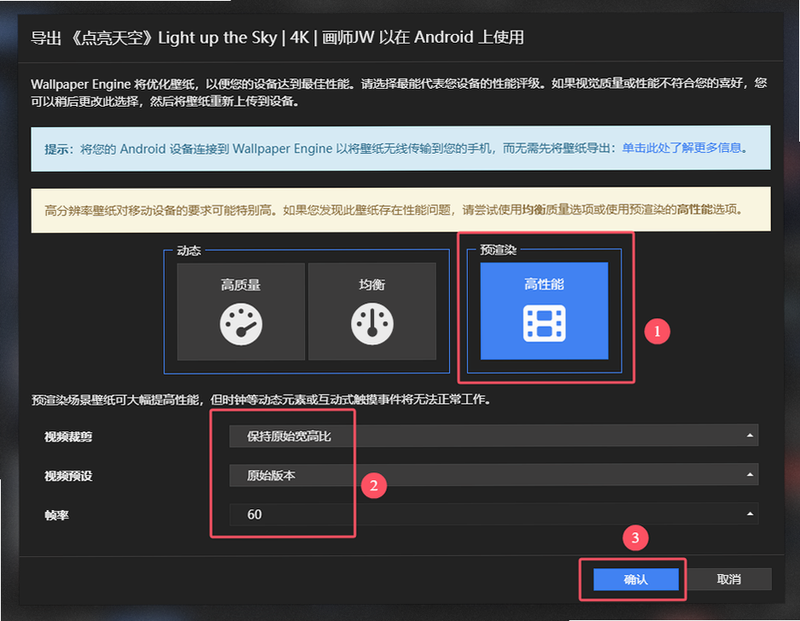
Task: Click the gauge icon under 高质量
Action: [x=241, y=324]
